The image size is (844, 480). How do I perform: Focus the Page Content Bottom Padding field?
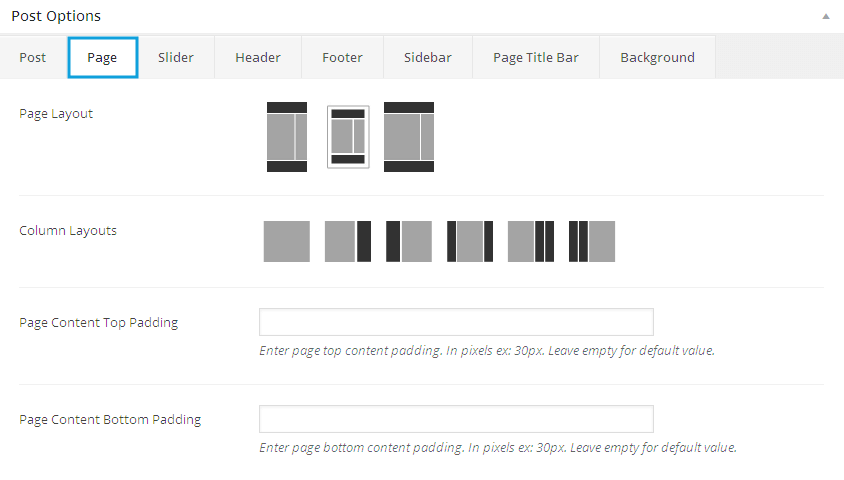pyautogui.click(x=456, y=419)
